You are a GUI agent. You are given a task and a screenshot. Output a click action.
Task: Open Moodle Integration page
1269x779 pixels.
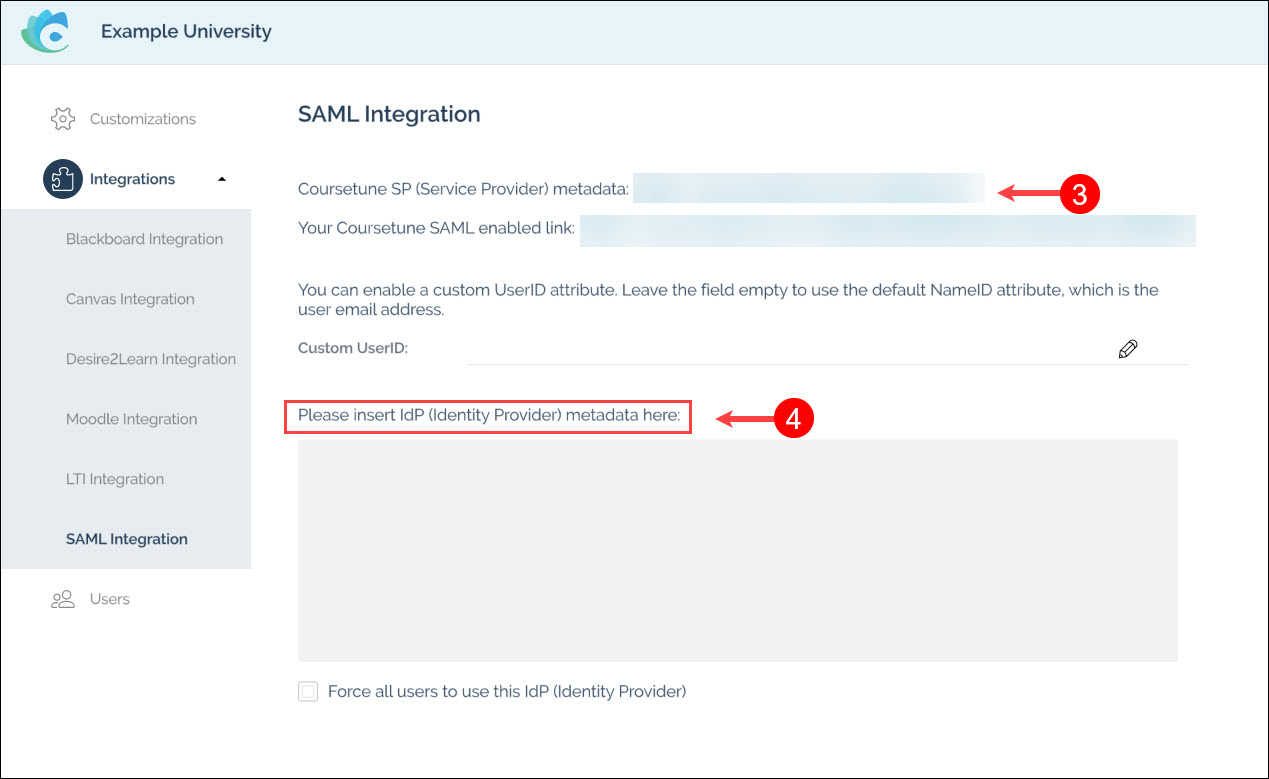coord(131,419)
